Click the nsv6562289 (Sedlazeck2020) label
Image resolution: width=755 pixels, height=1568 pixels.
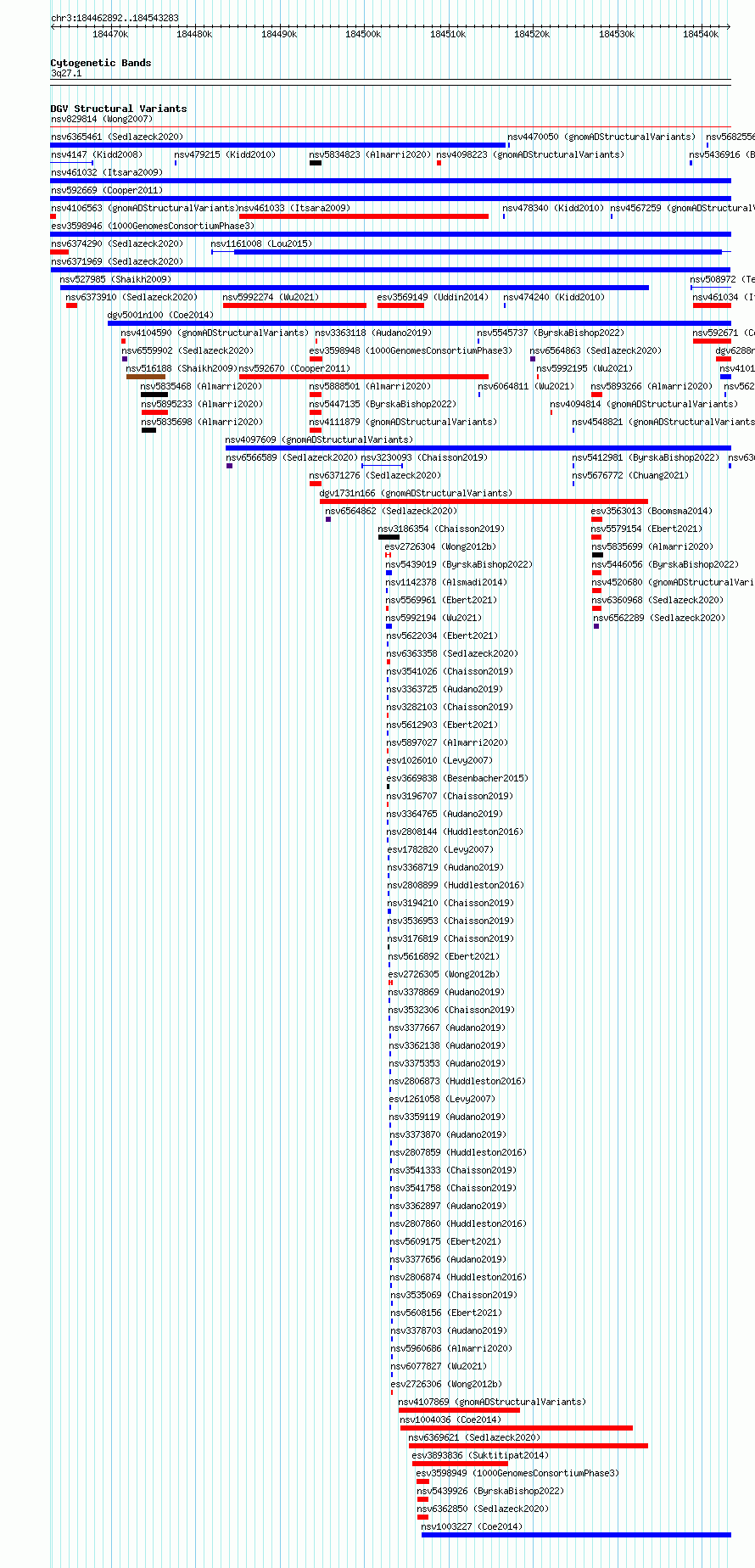(x=659, y=618)
